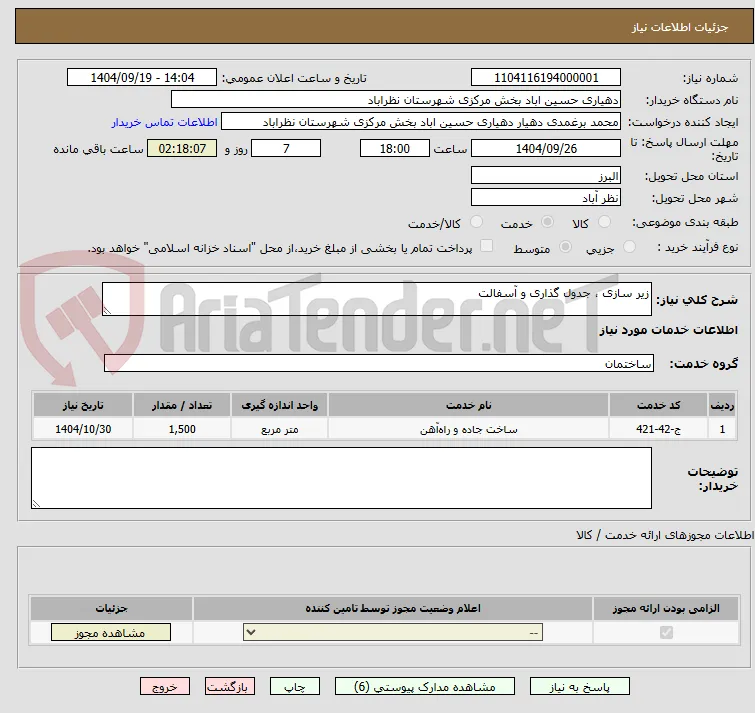Click the 18:00 deadline time field
755x713 pixels.
pyautogui.click(x=394, y=149)
